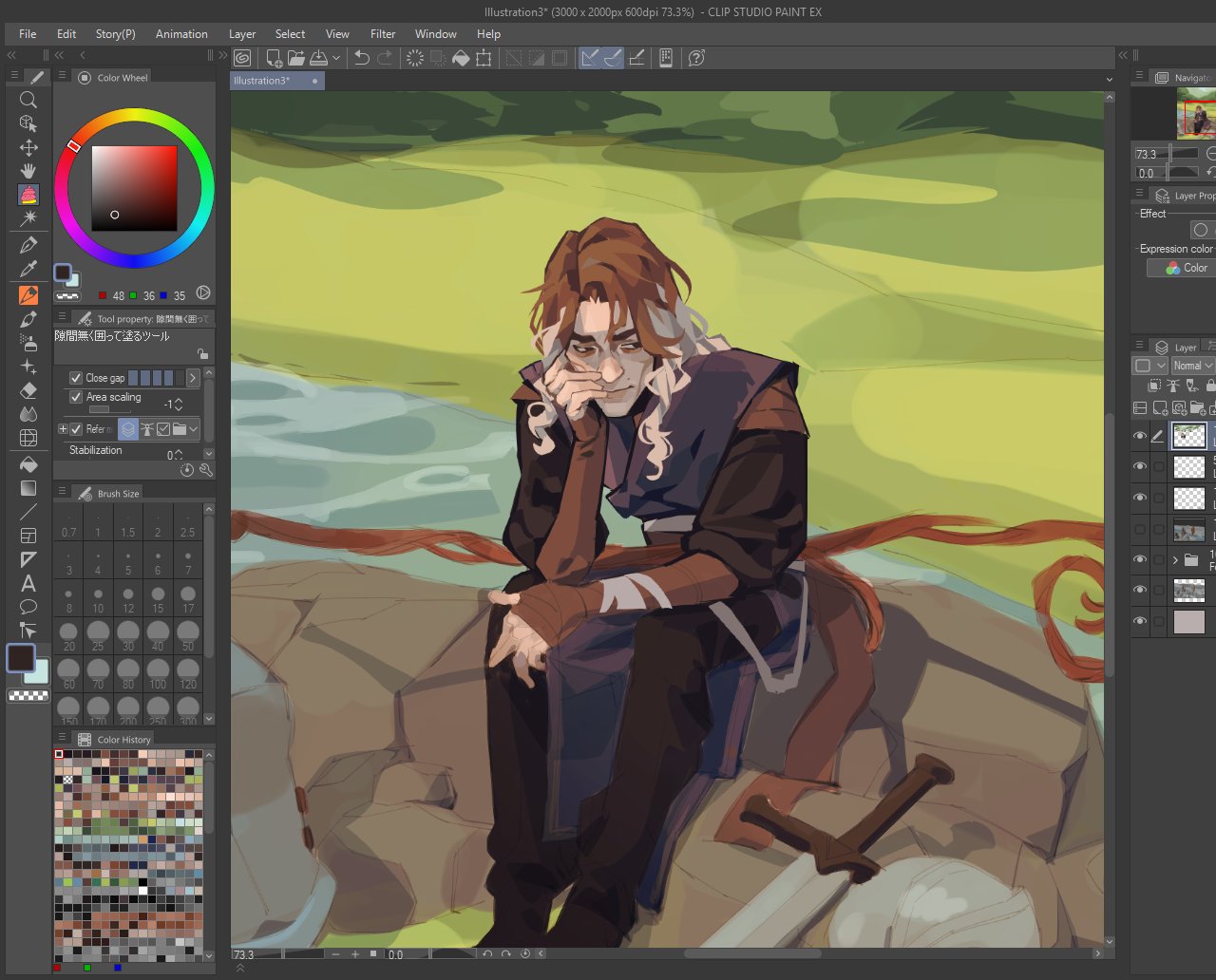
Task: Toggle Snap to Grid in command bar
Action: pyautogui.click(x=636, y=58)
